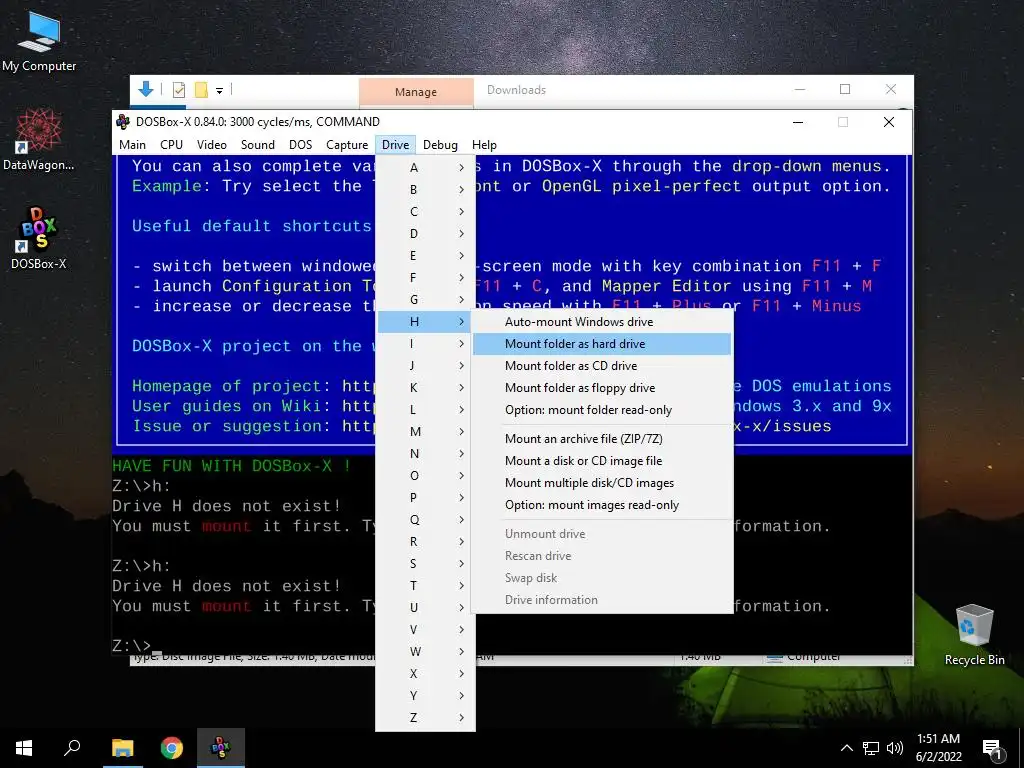Open volume tray icon
The image size is (1024, 768).
click(x=895, y=748)
